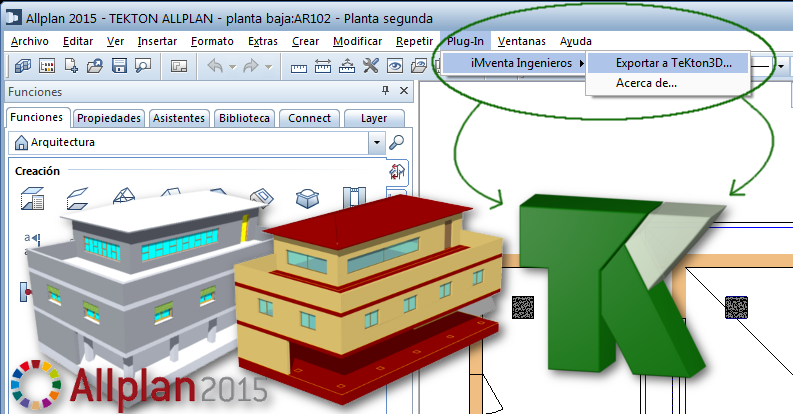Viewport: 793px width, 414px height.
Task: Click the layout window icon in toolbar
Action: point(179,66)
